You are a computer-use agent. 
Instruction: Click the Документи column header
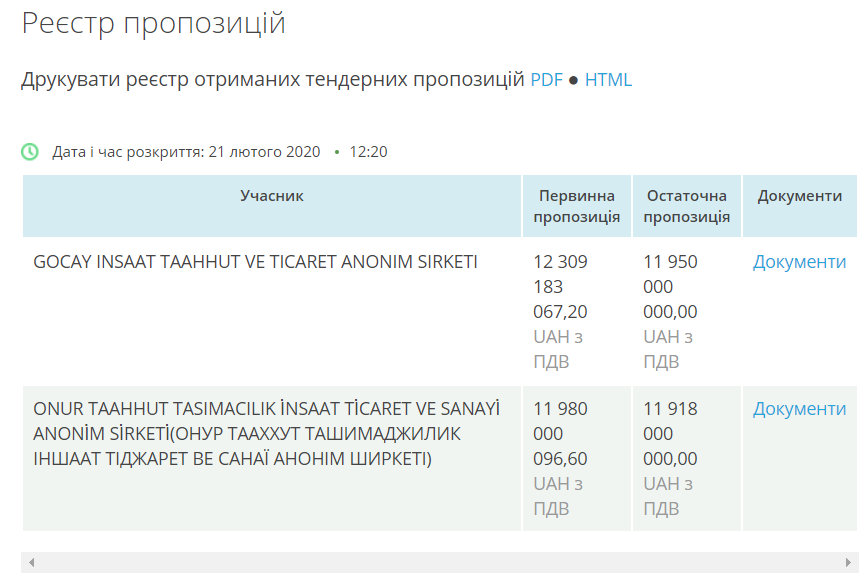pyautogui.click(x=800, y=196)
